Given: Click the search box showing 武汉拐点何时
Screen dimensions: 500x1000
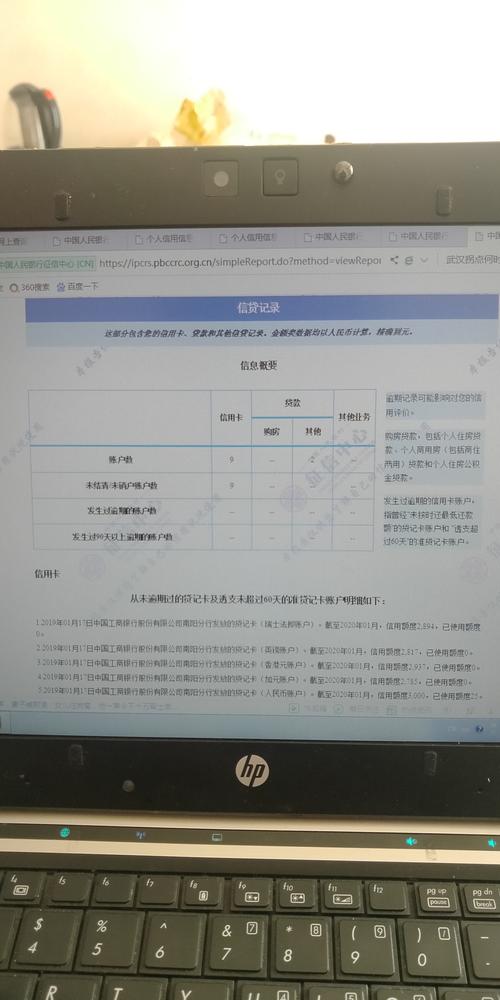Looking at the screenshot, I should tap(472, 260).
